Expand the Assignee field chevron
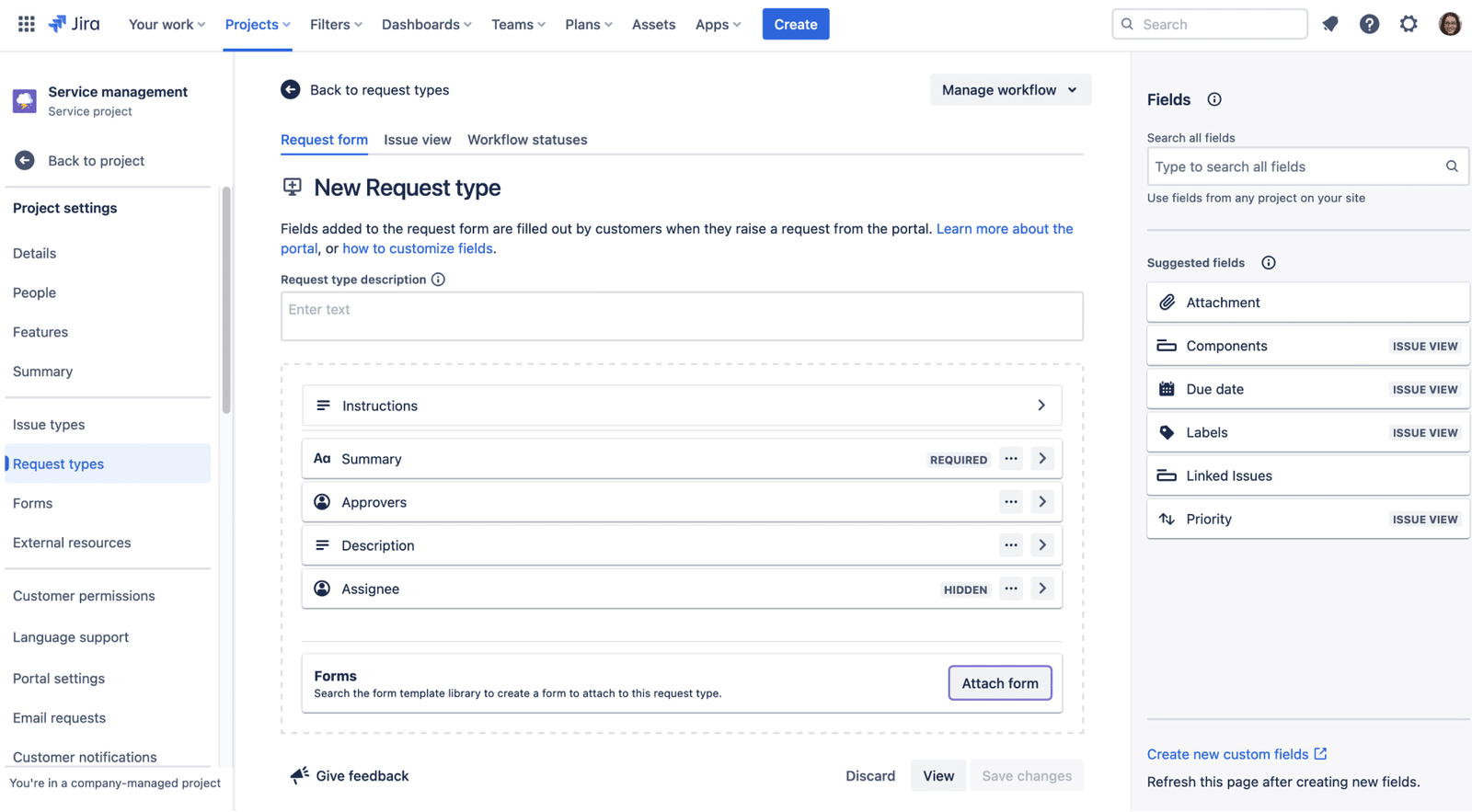The image size is (1472, 812). click(x=1042, y=589)
